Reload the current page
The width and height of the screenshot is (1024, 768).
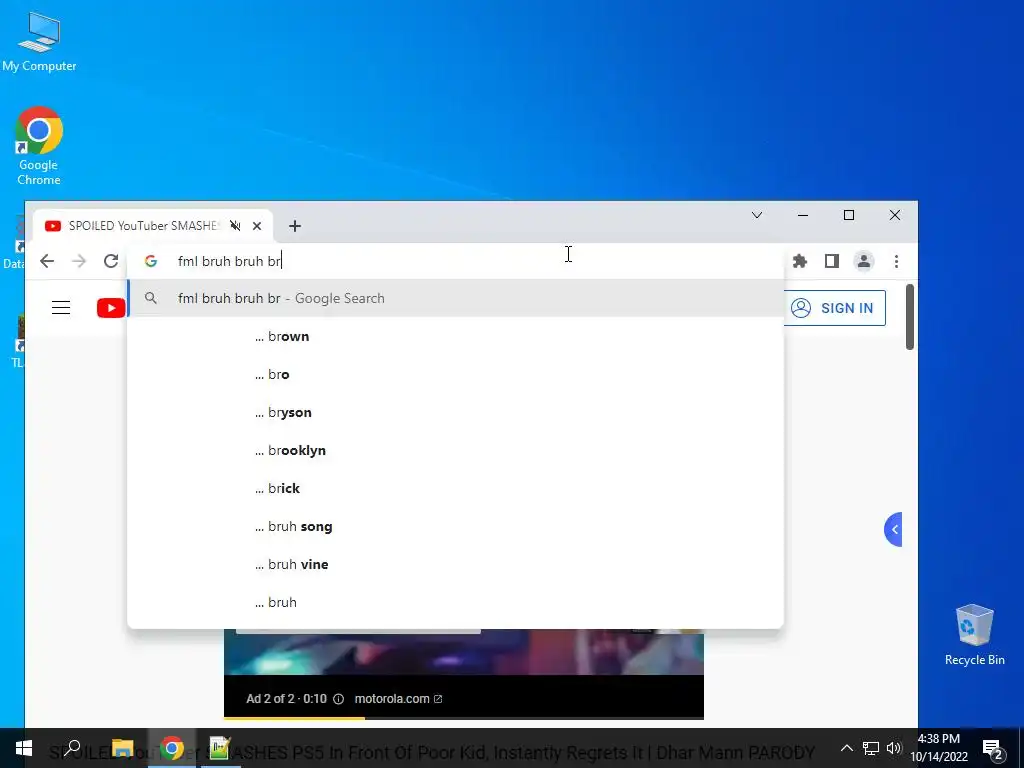coord(111,261)
